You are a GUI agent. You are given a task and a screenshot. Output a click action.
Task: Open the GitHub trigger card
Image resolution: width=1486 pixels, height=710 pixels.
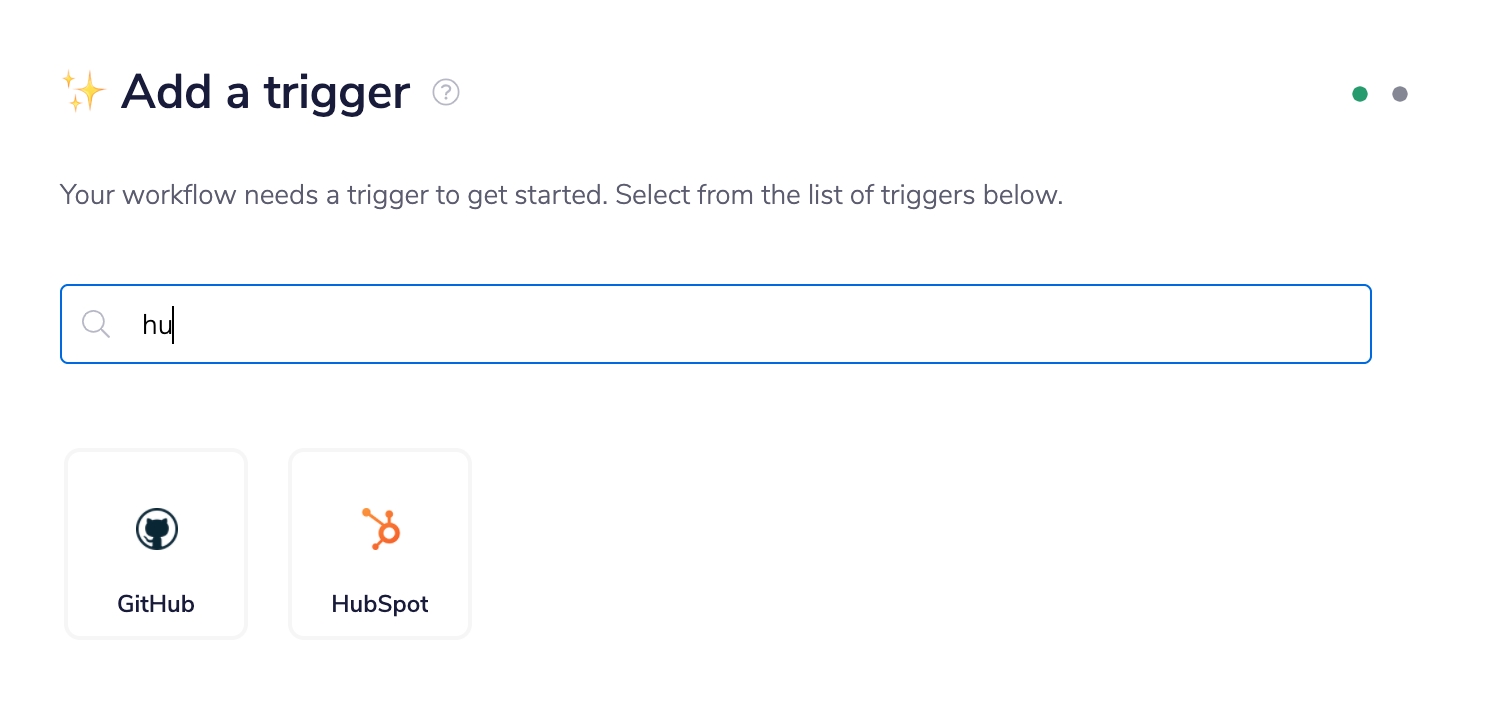pos(155,543)
